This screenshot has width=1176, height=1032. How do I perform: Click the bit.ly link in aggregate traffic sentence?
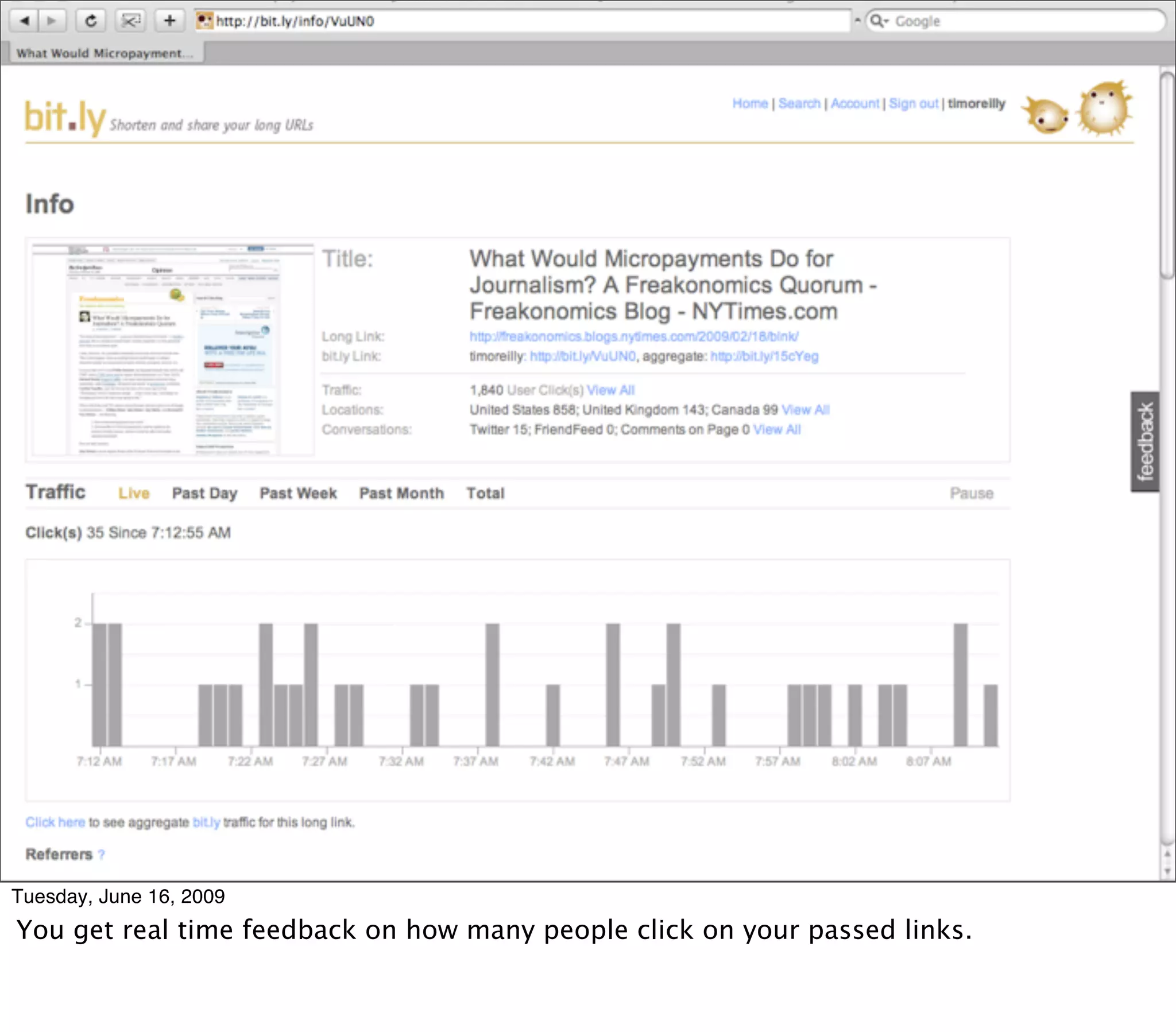click(x=206, y=823)
